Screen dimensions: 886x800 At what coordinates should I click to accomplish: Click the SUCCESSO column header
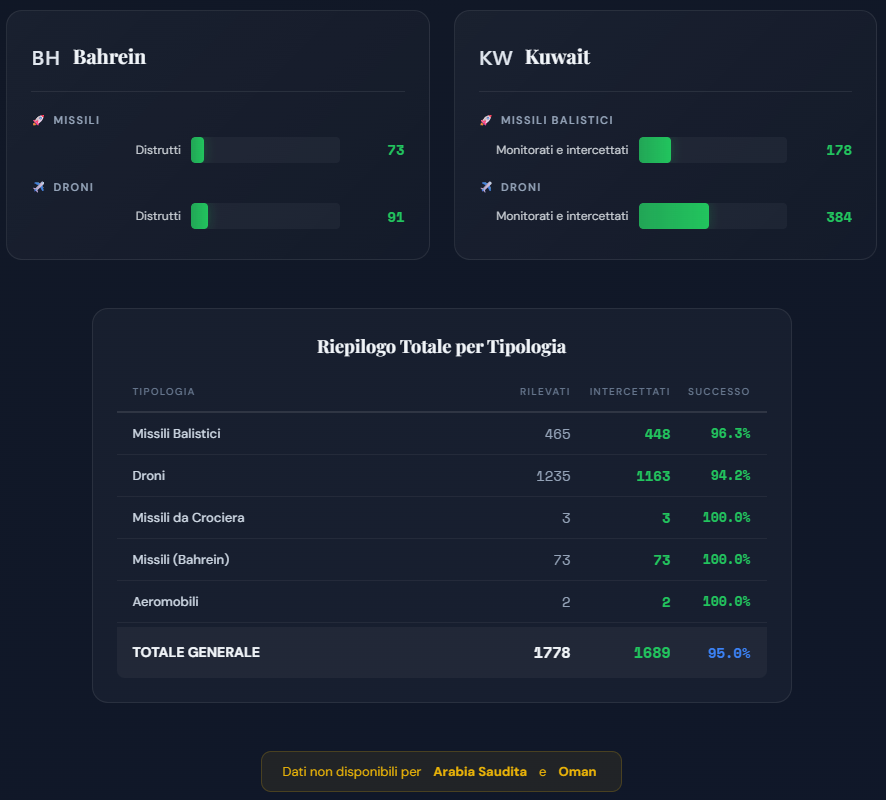[718, 392]
